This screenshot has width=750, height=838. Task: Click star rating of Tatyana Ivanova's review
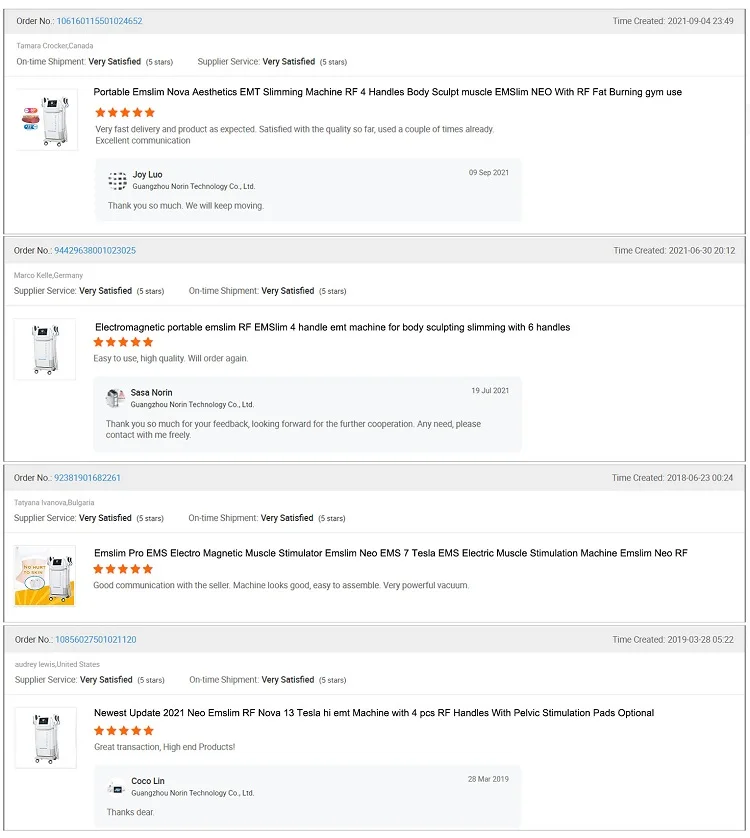point(123,569)
